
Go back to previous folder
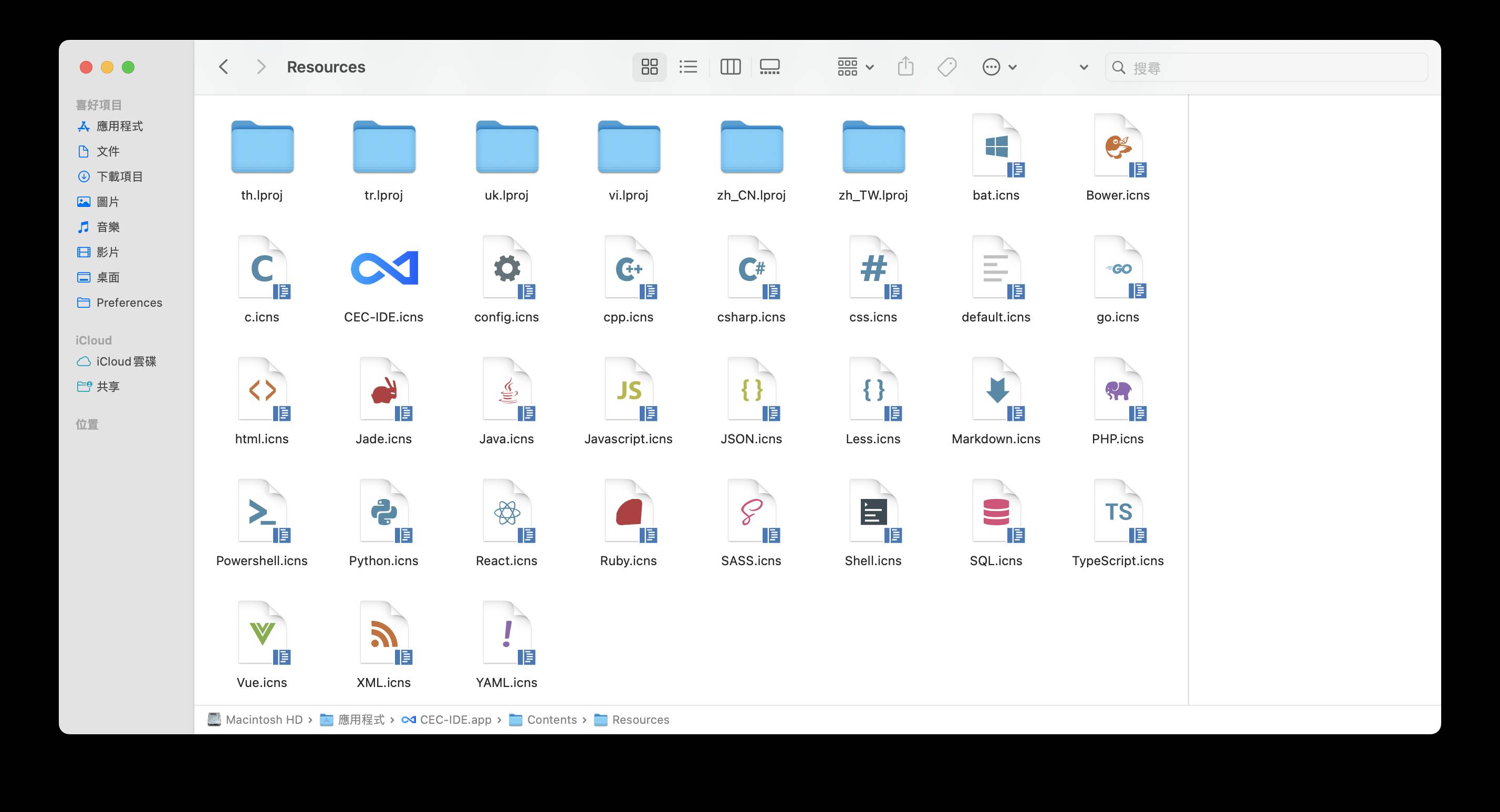(x=224, y=67)
